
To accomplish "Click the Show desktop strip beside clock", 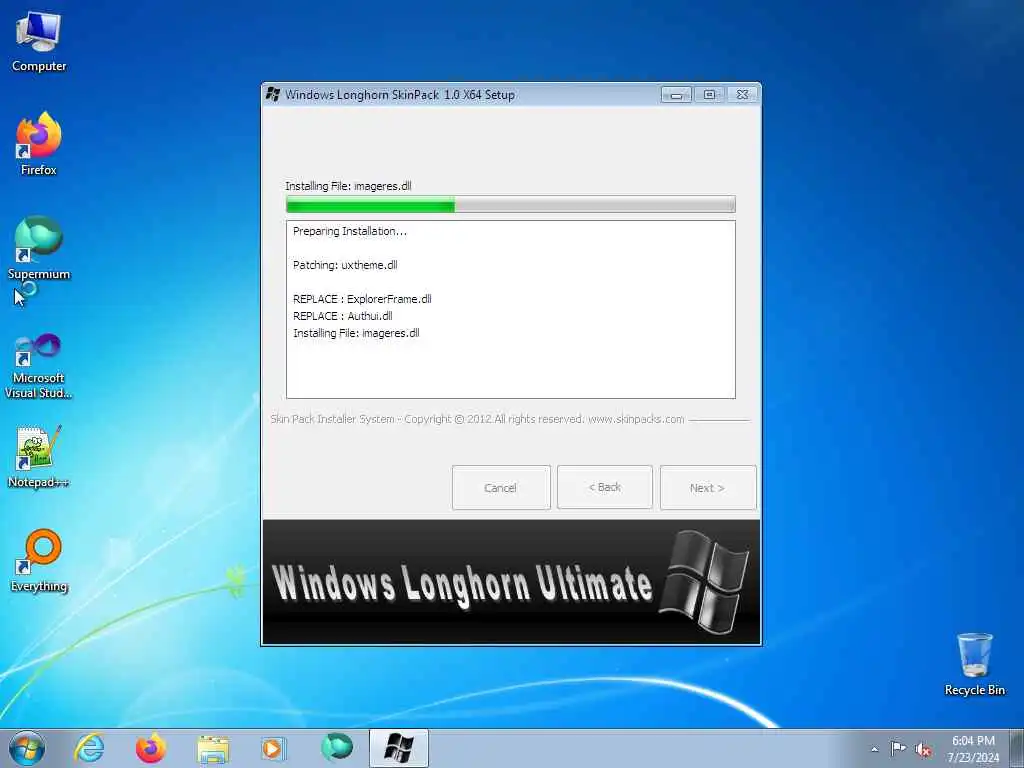I will pyautogui.click(x=1016, y=748).
